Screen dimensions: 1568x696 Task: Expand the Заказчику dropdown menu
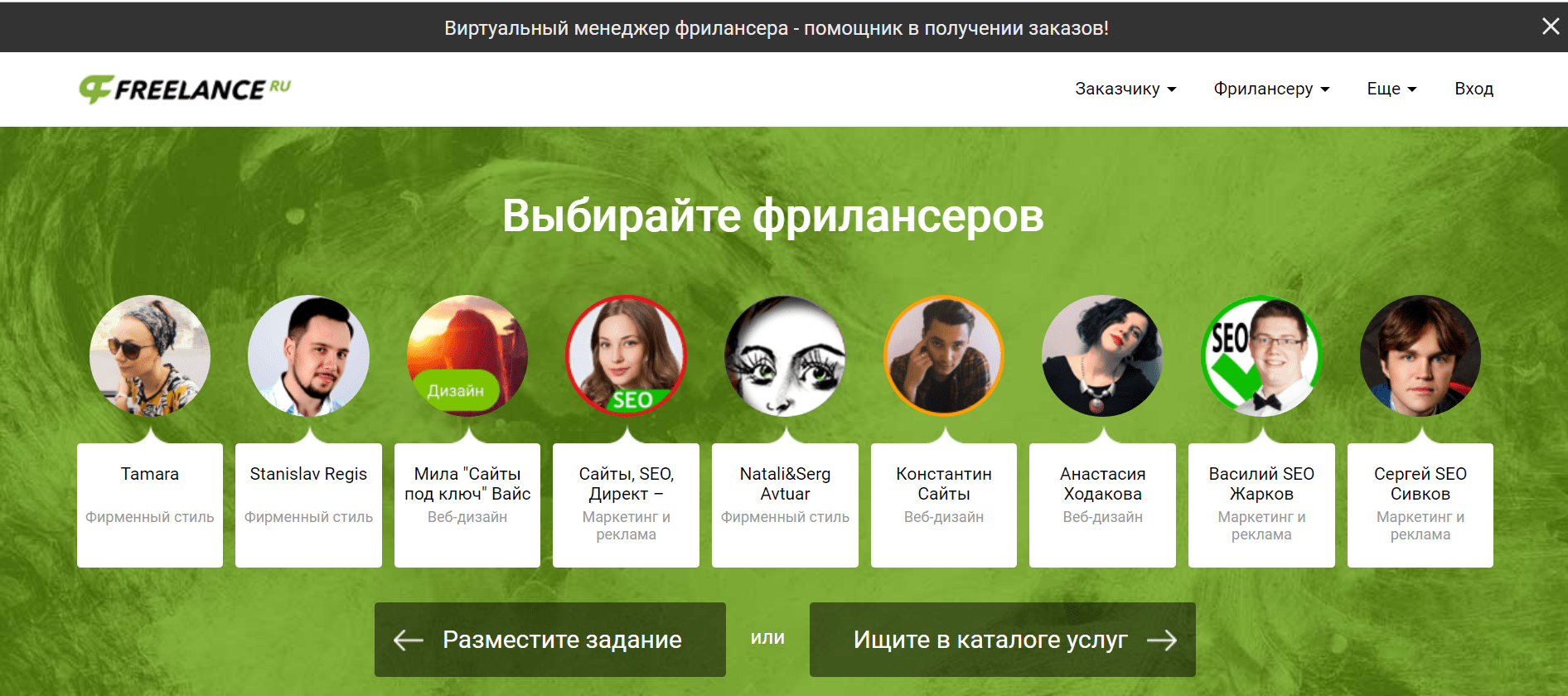tap(1125, 89)
